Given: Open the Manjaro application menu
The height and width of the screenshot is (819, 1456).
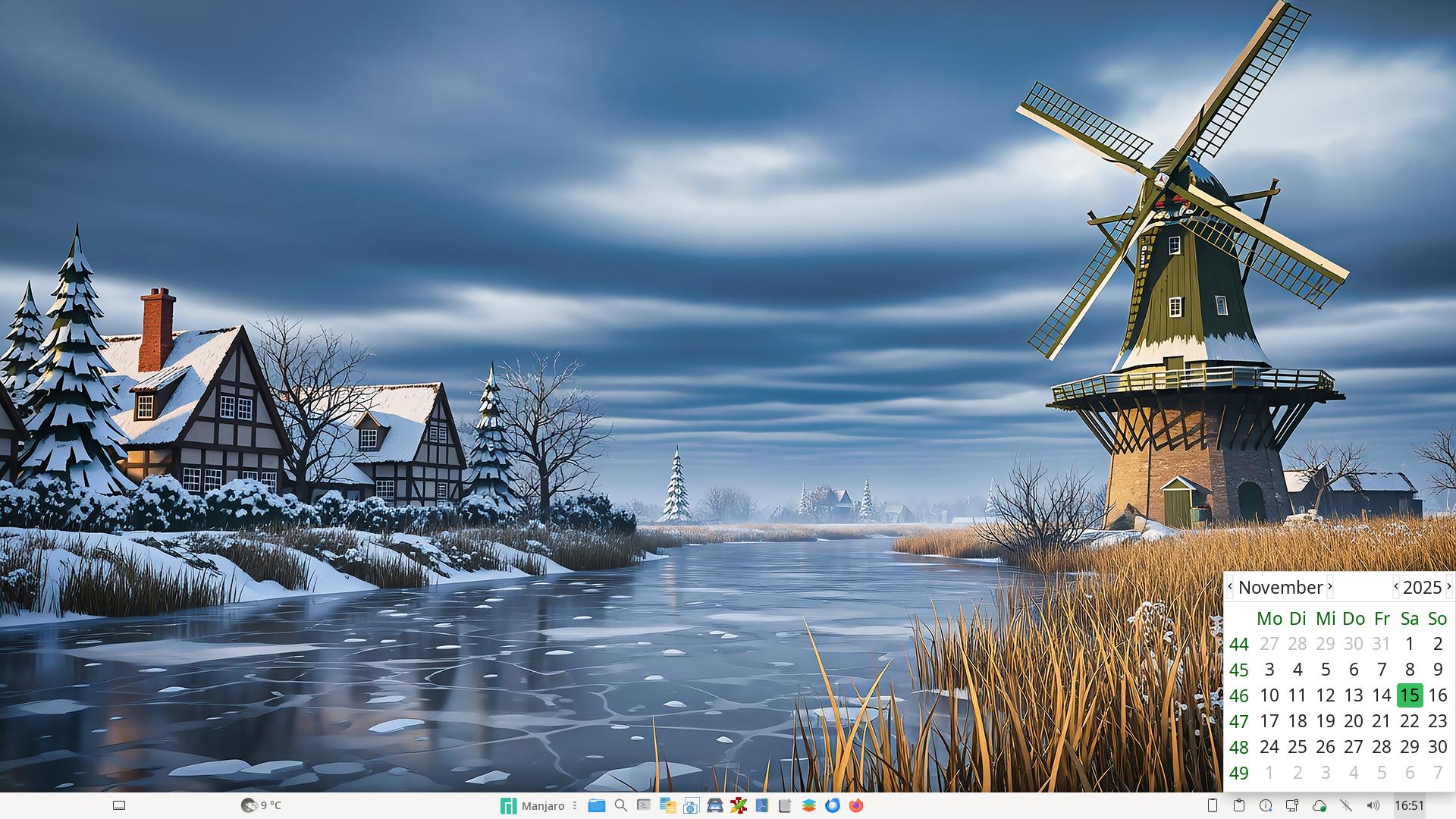Looking at the screenshot, I should pyautogui.click(x=534, y=805).
